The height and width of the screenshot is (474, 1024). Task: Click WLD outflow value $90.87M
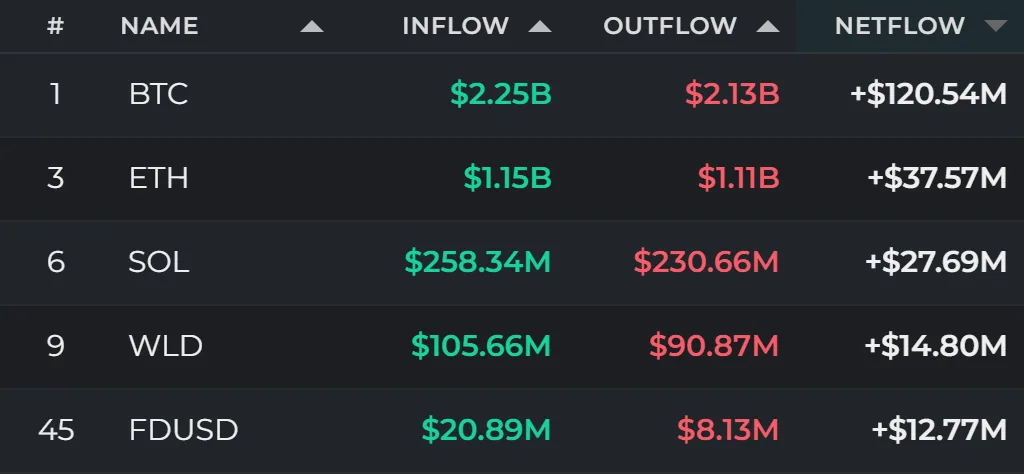tap(714, 345)
